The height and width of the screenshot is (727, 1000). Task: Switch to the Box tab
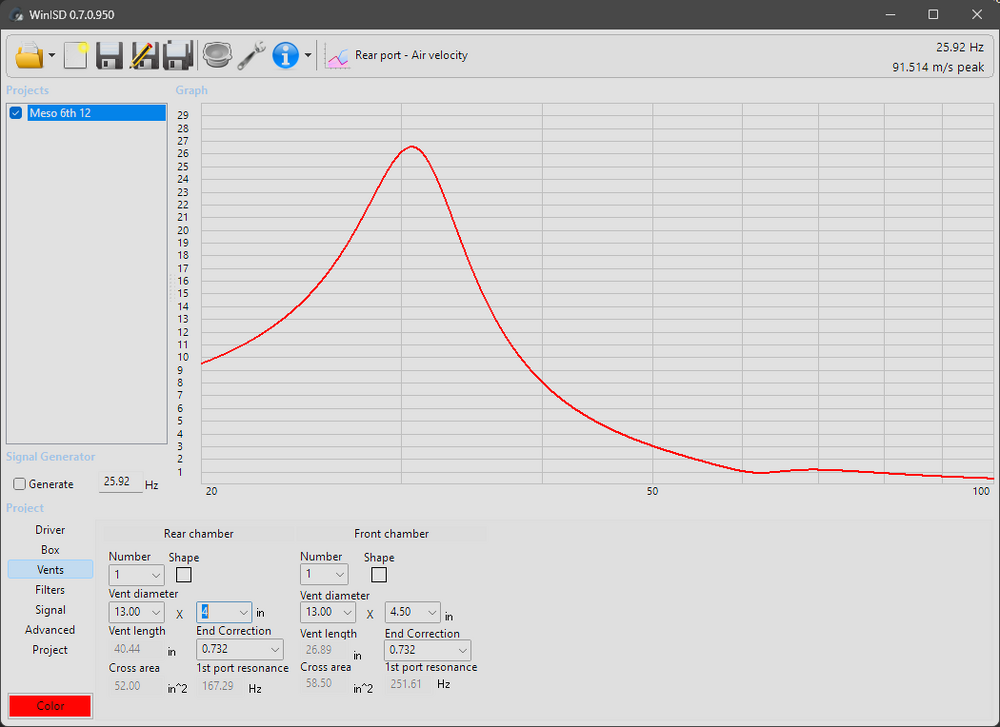[x=50, y=550]
